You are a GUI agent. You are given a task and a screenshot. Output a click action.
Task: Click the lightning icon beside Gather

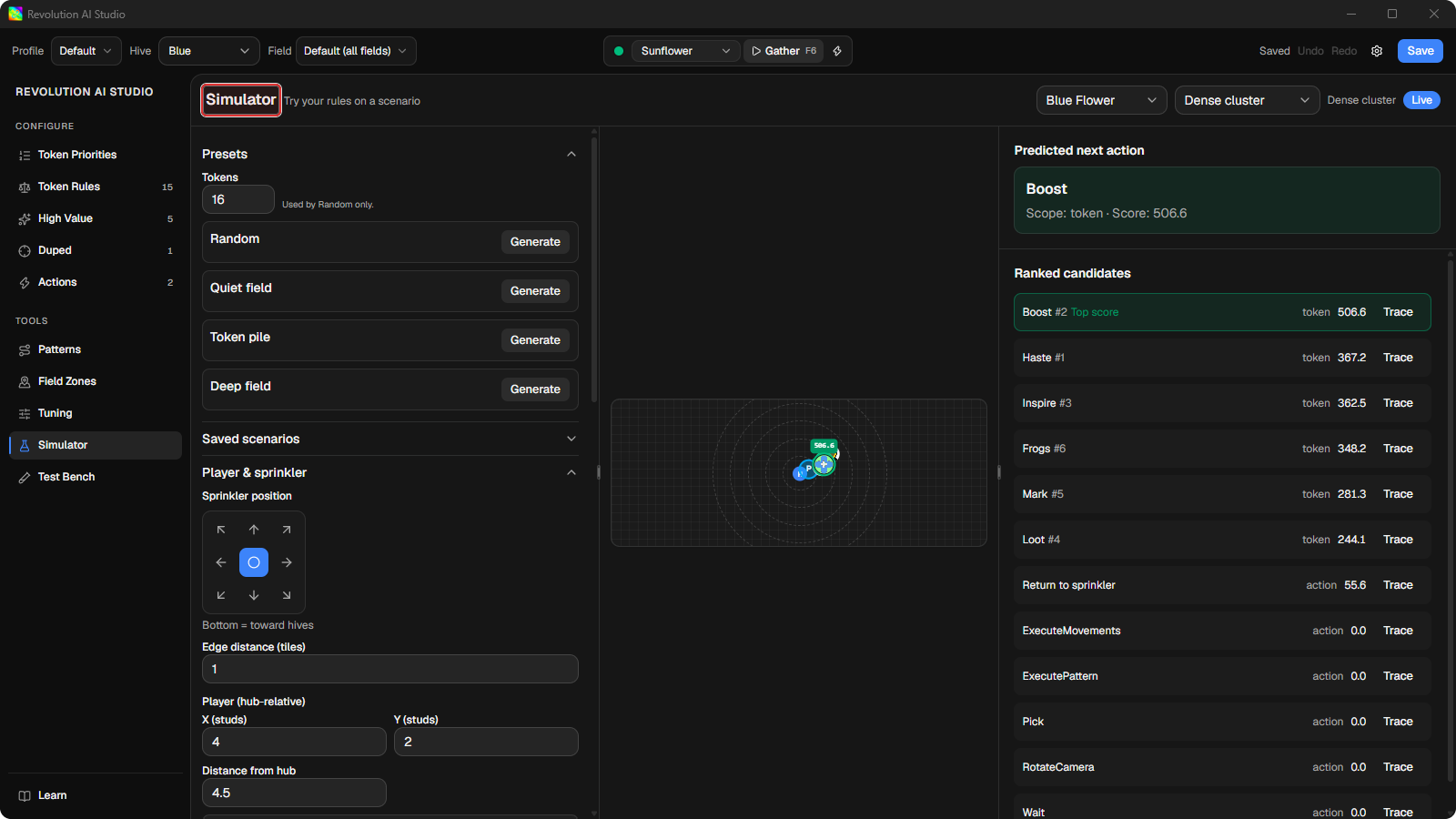[837, 51]
